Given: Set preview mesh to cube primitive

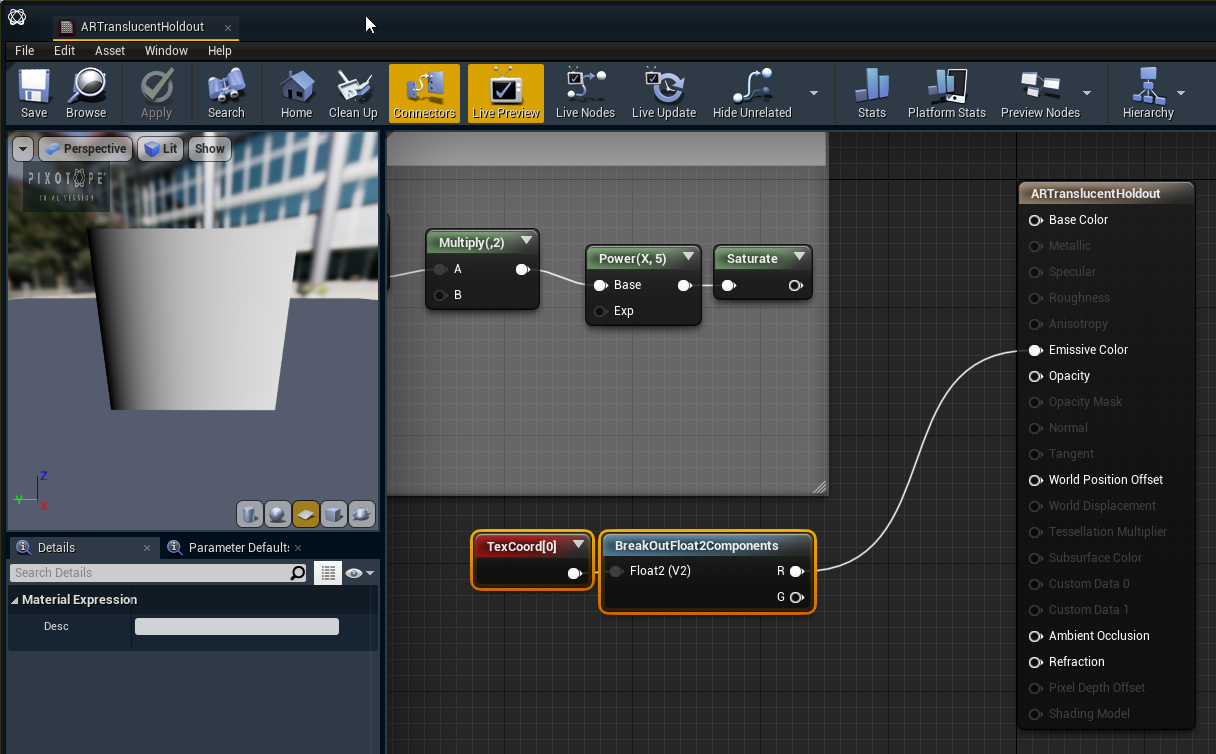Looking at the screenshot, I should point(334,514).
